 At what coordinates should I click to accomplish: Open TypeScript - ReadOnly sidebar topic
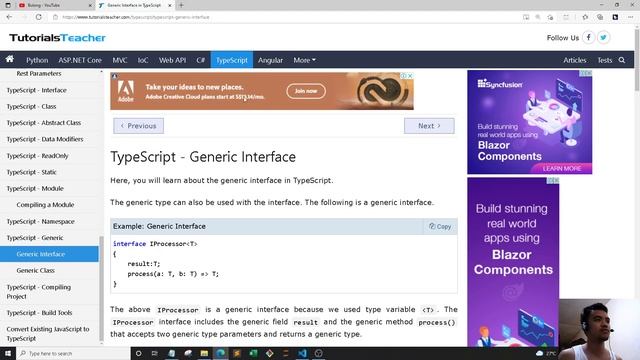click(38, 156)
